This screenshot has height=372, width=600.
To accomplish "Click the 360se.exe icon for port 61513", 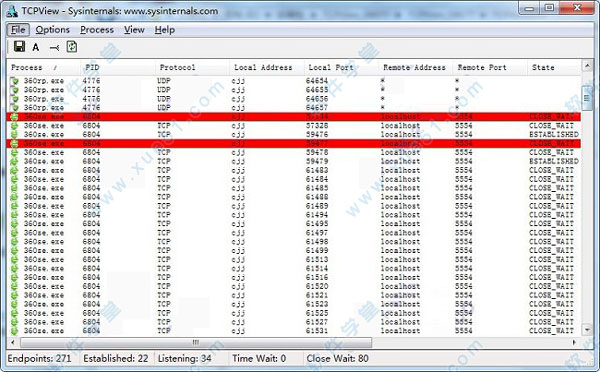I will point(15,259).
